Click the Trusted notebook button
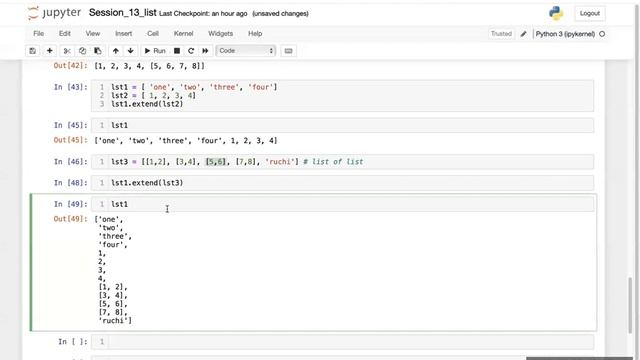The image size is (640, 360). click(501, 34)
